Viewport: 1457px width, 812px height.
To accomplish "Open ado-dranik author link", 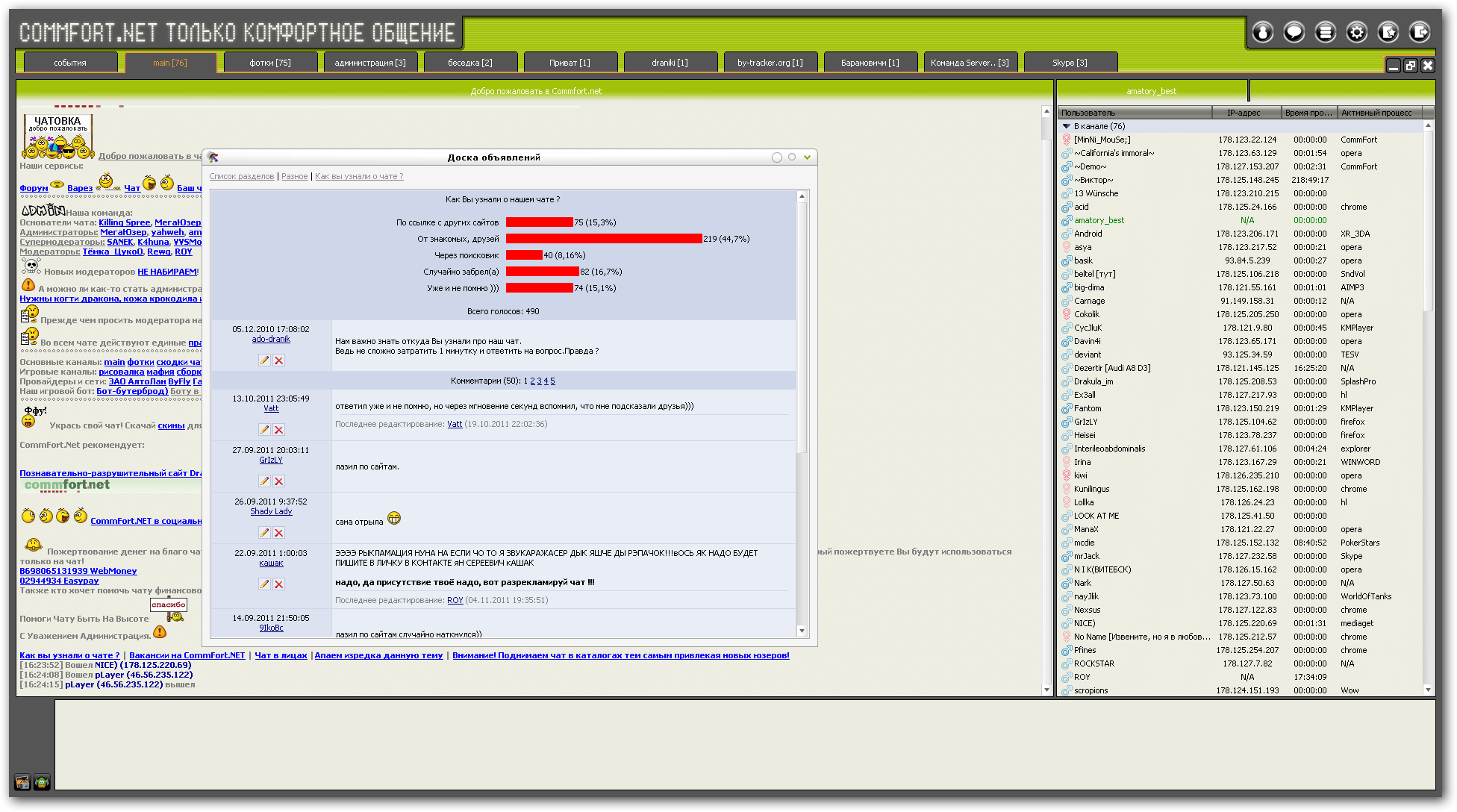I will tap(271, 339).
